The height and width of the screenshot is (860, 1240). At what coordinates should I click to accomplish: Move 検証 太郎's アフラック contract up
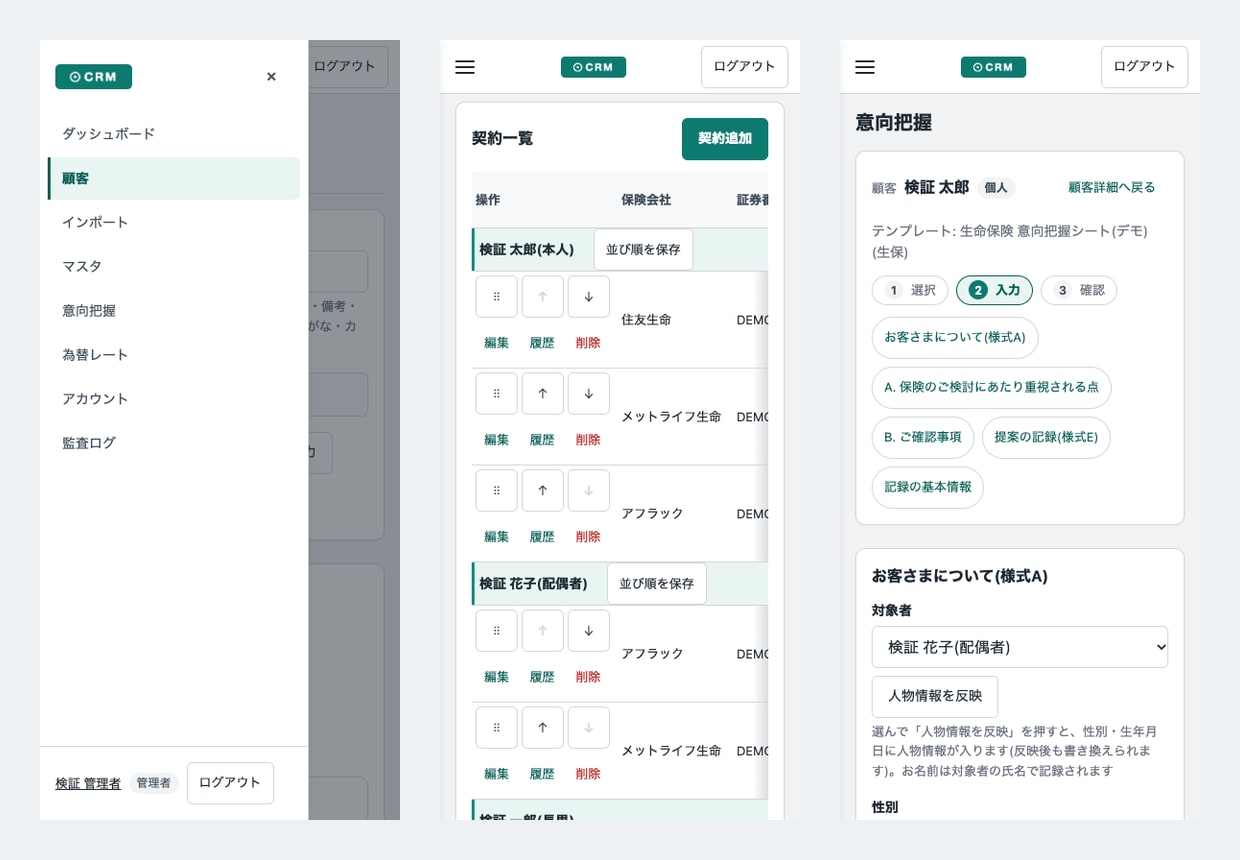[x=543, y=491]
